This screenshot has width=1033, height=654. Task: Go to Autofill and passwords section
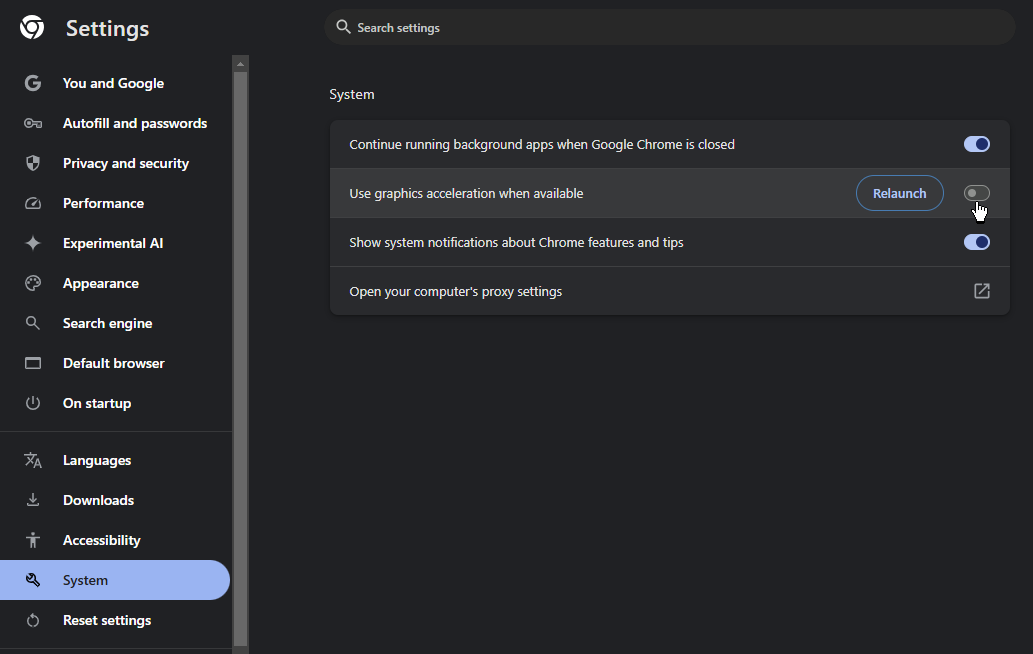click(x=115, y=123)
